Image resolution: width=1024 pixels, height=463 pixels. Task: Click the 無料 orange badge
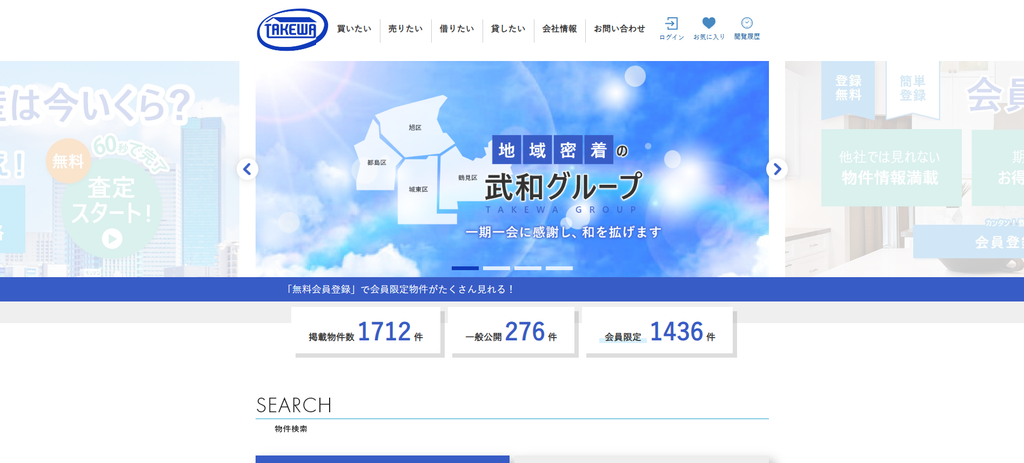[x=69, y=161]
